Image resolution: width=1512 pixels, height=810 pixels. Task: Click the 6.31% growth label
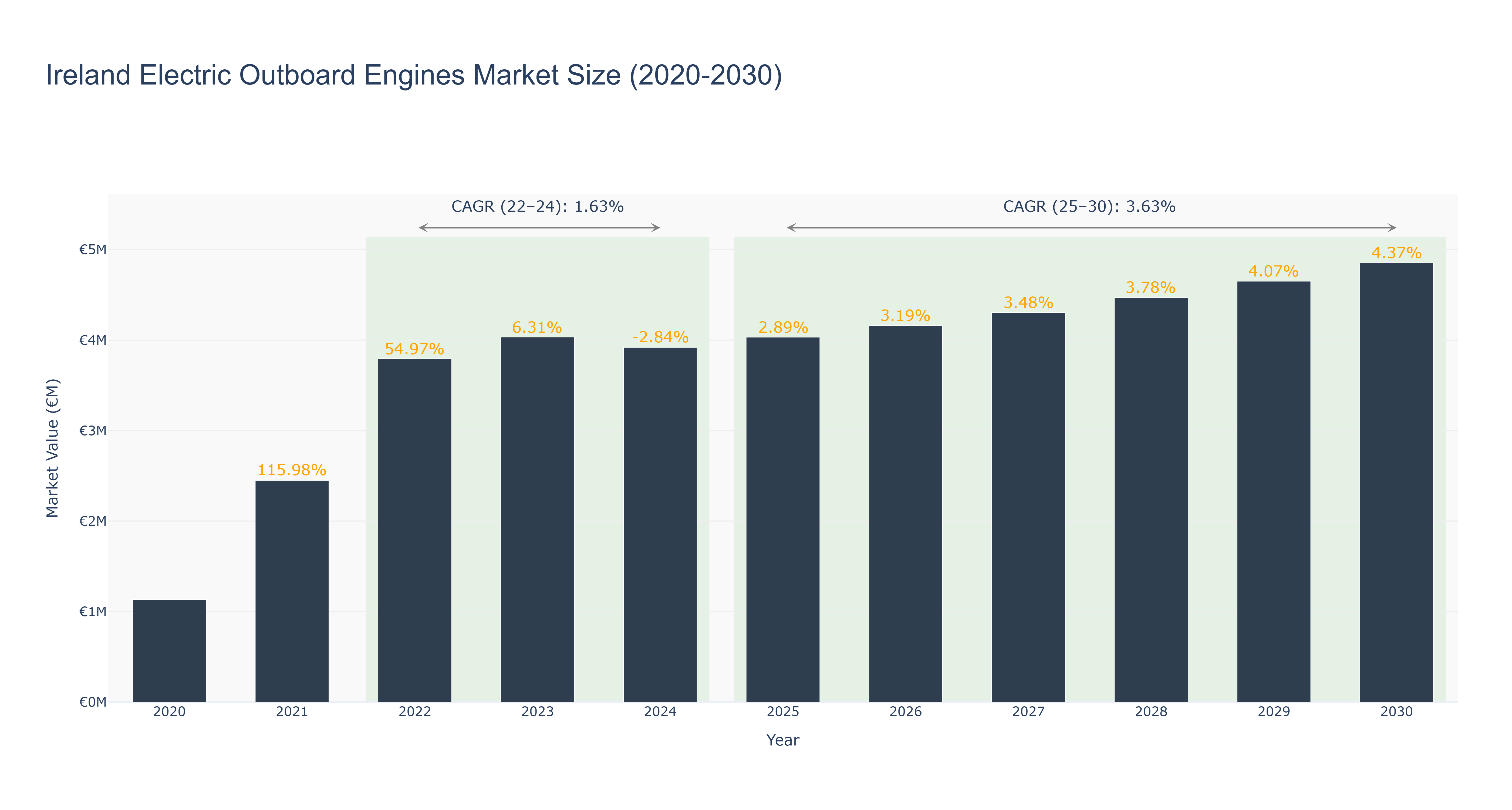537,327
